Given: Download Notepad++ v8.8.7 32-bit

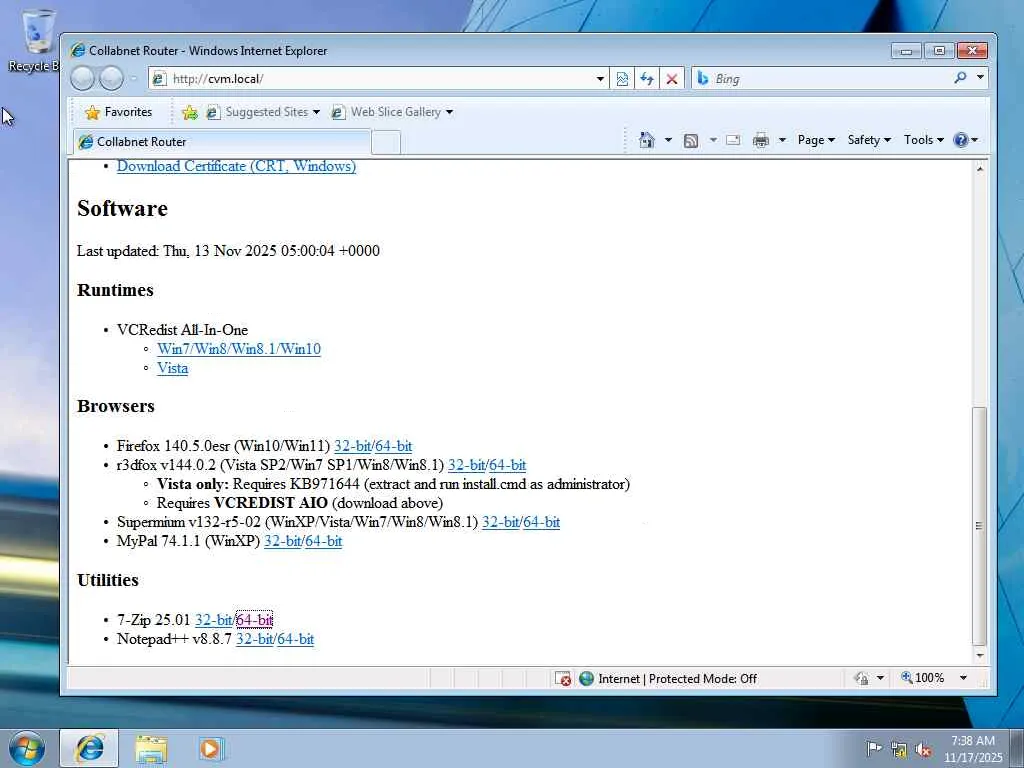Looking at the screenshot, I should pos(255,639).
